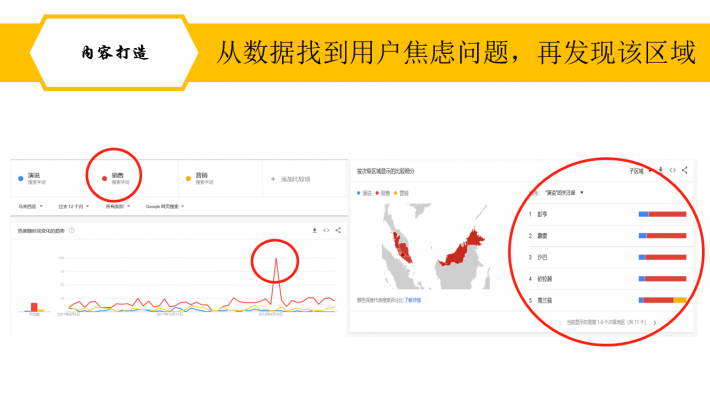Viewport: 710px width, 396px height.
Task: Go to next page of subregions
Action: tap(655, 323)
